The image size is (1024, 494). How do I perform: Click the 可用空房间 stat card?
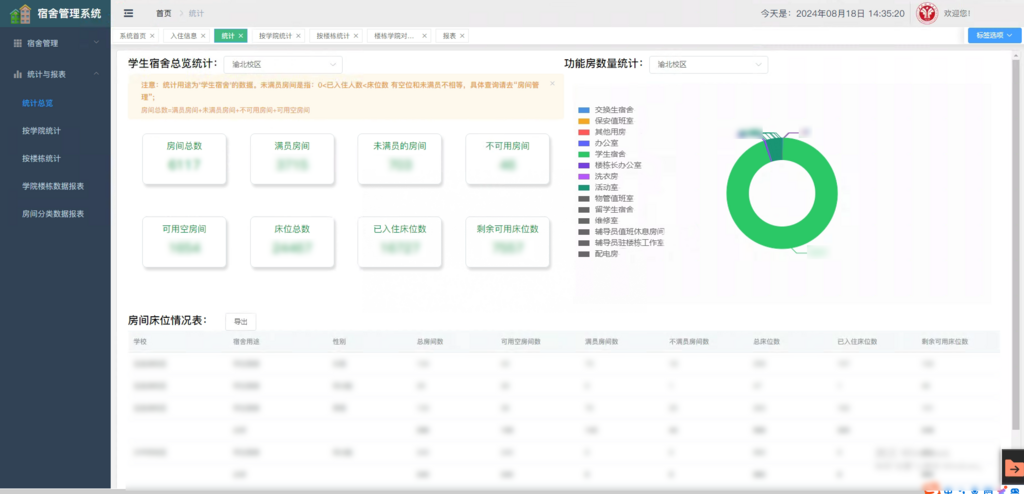184,242
